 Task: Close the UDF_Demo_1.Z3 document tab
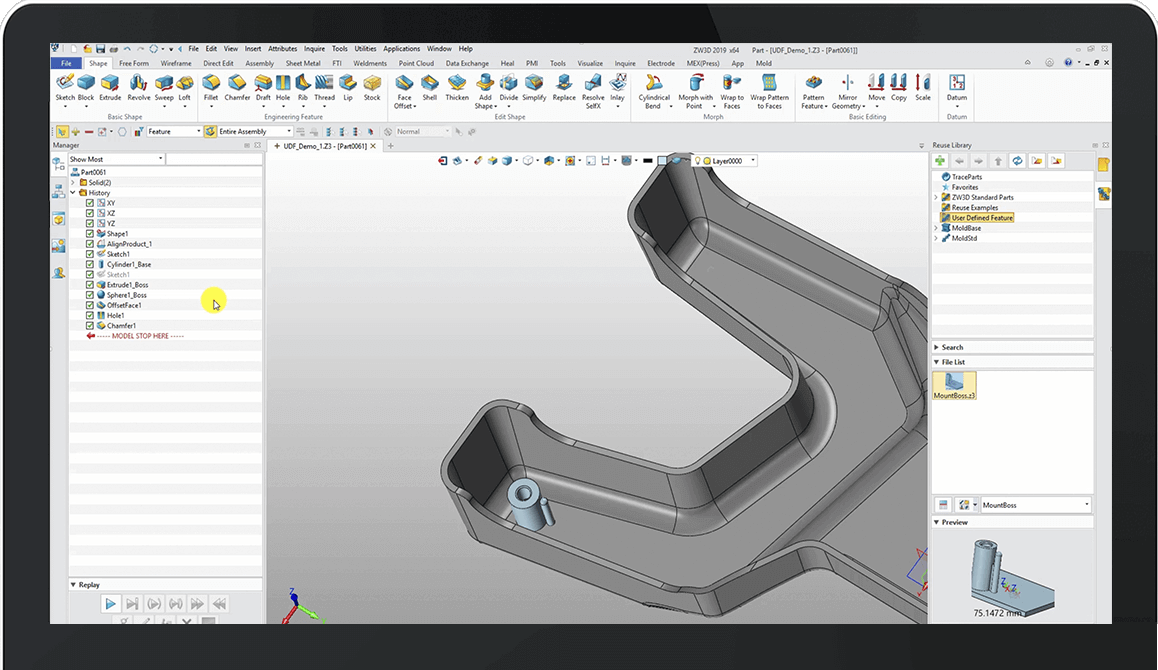[x=374, y=146]
